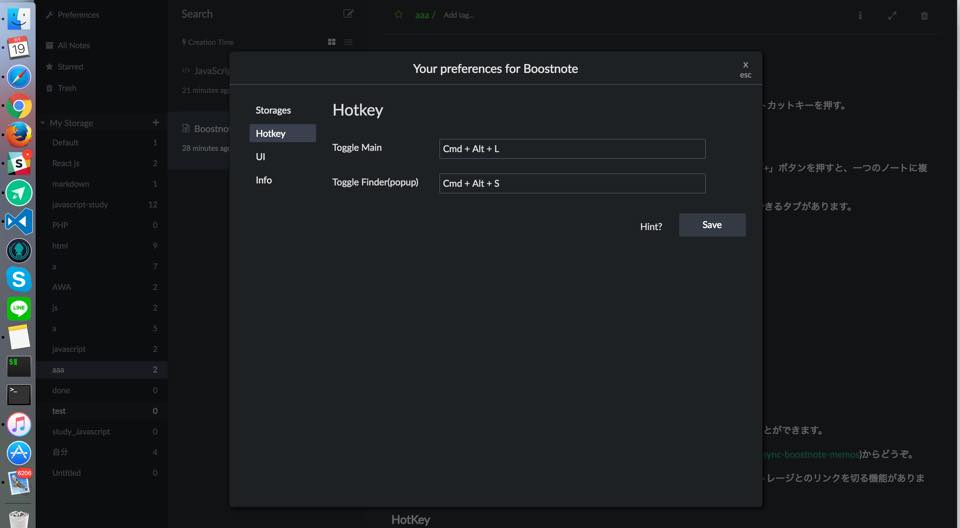
Task: Select the js folder
Action: (102, 308)
